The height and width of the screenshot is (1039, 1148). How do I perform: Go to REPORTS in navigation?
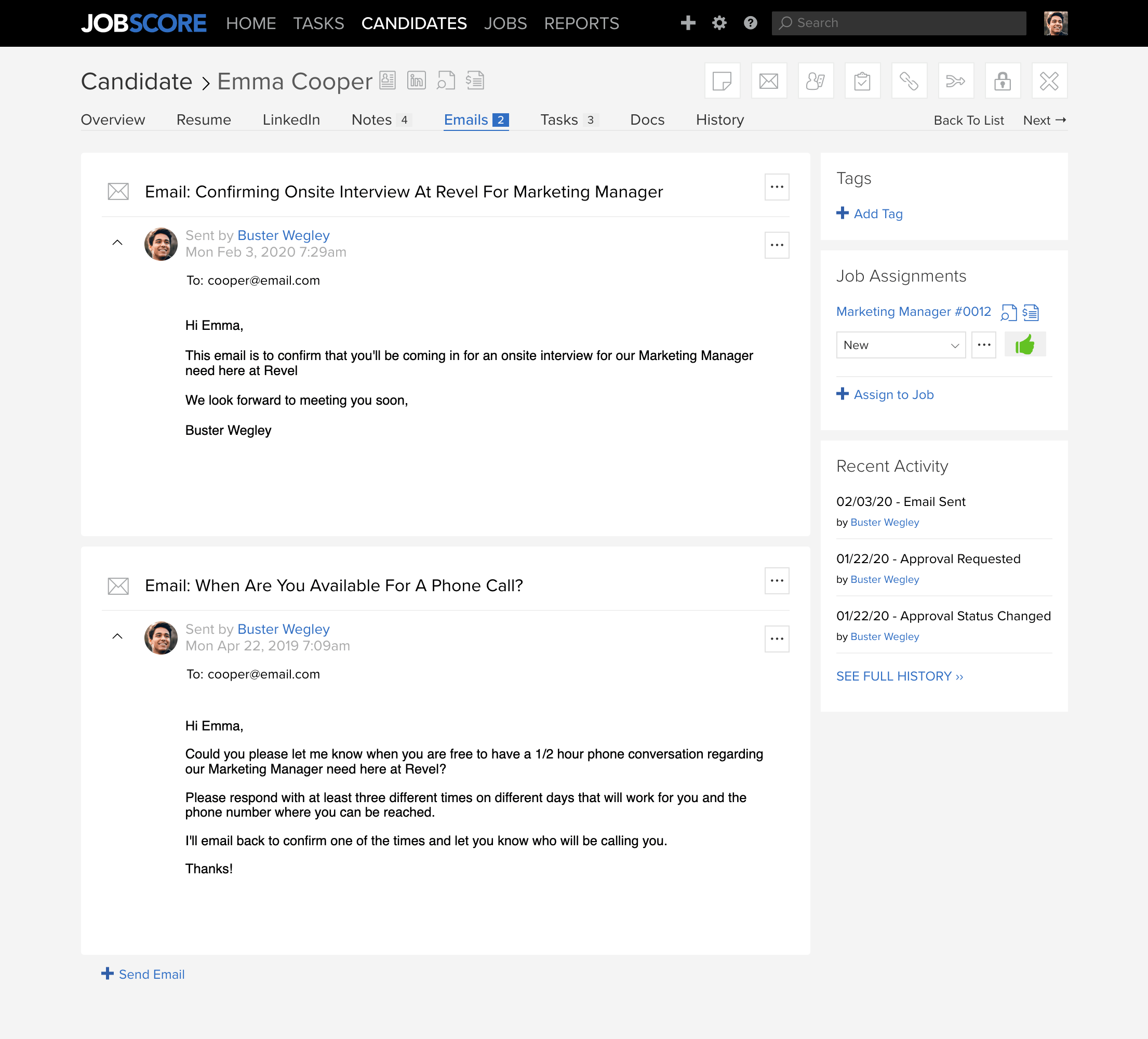[x=581, y=23]
